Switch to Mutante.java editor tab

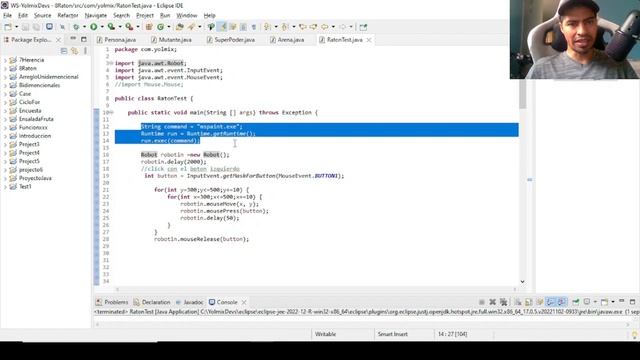point(171,40)
